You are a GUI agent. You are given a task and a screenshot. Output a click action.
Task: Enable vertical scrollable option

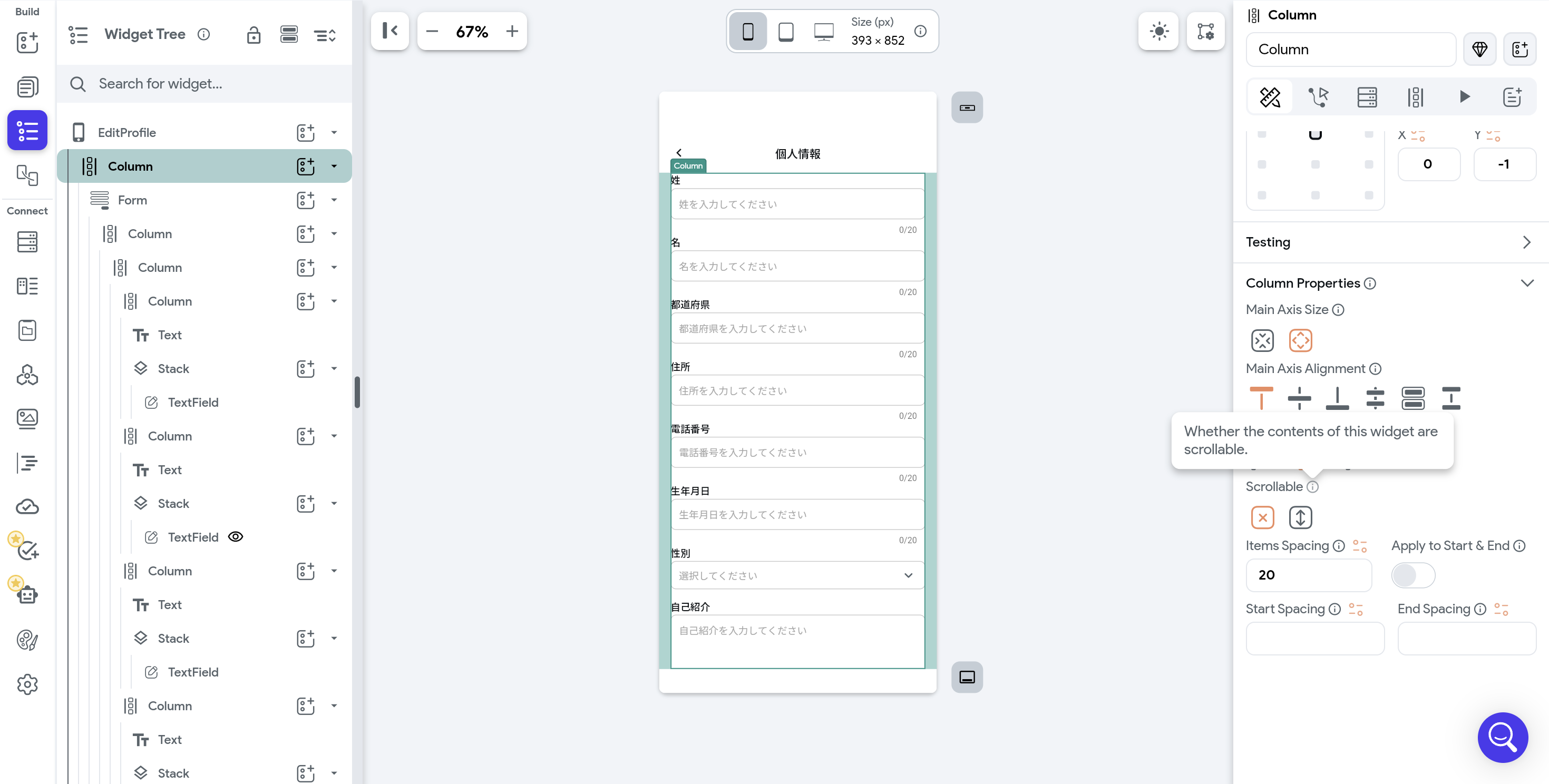tap(1300, 517)
